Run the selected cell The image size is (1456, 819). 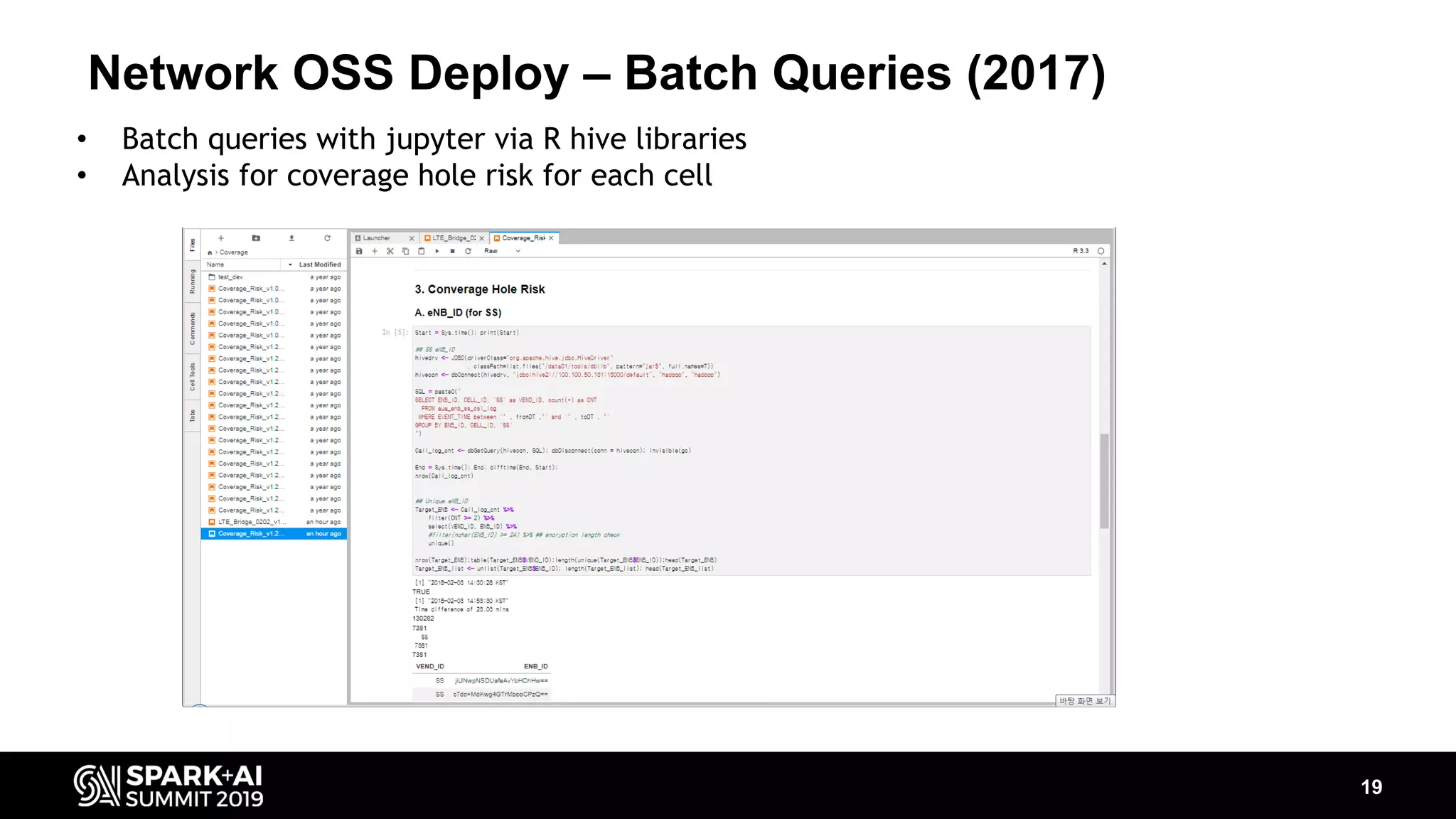pyautogui.click(x=437, y=251)
